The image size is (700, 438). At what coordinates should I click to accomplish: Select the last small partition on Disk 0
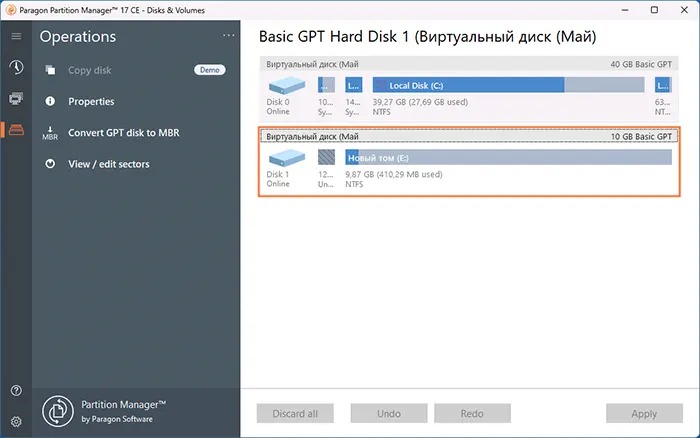[663, 85]
